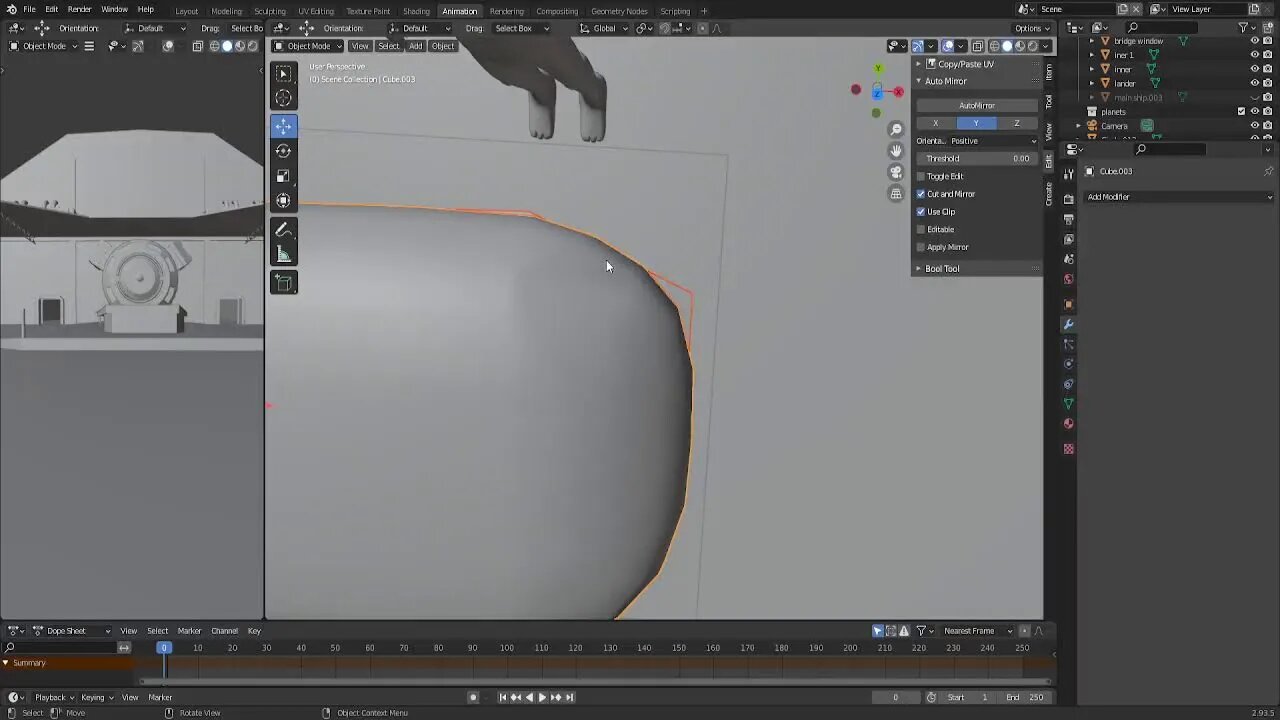
Task: Open Material properties tab icon
Action: click(x=1069, y=423)
